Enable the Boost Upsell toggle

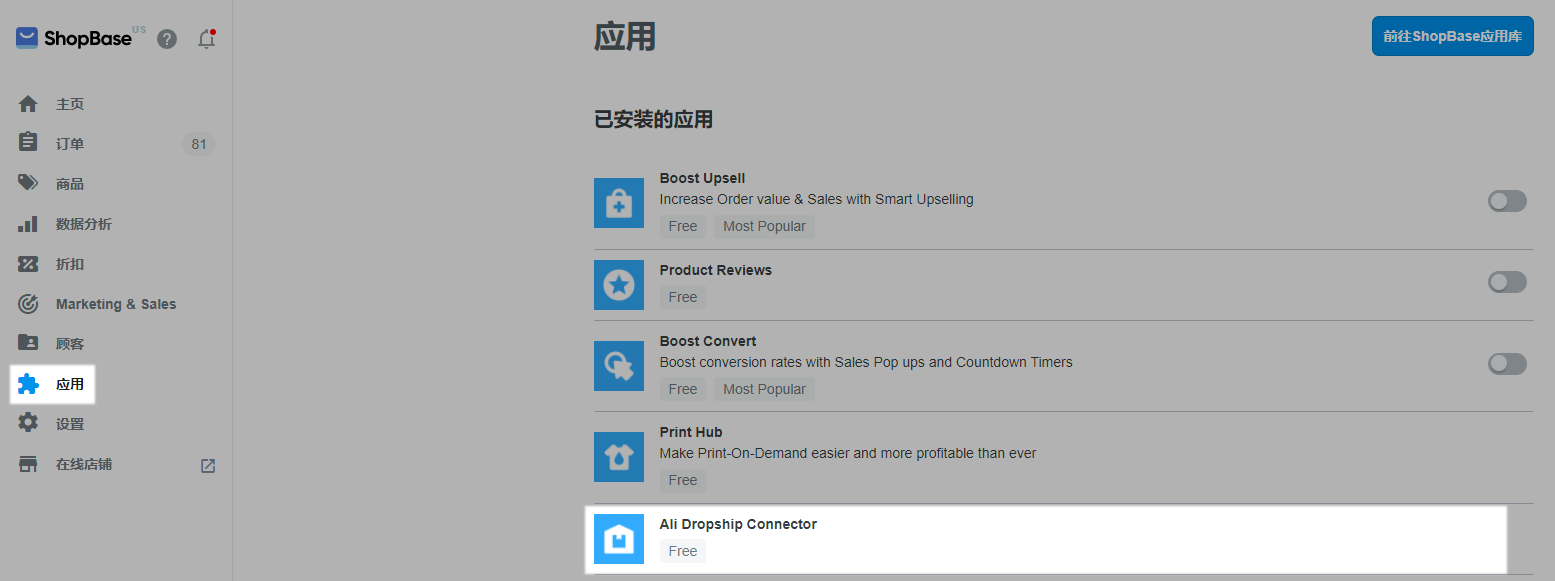point(1507,201)
